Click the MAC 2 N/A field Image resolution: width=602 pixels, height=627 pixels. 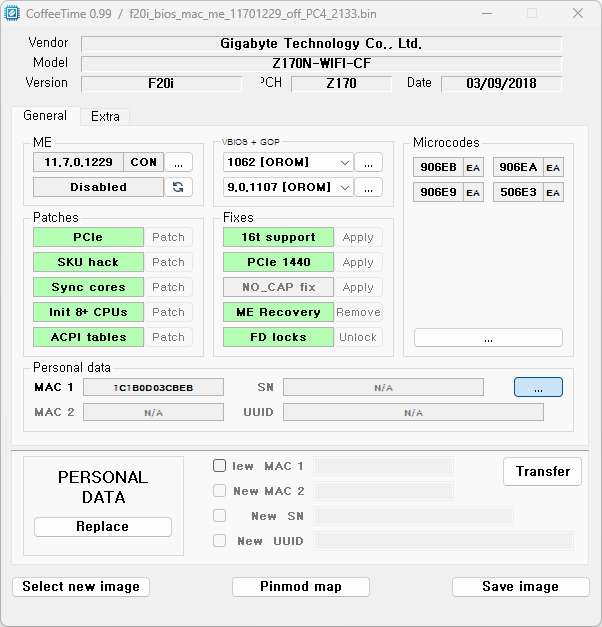pos(153,412)
